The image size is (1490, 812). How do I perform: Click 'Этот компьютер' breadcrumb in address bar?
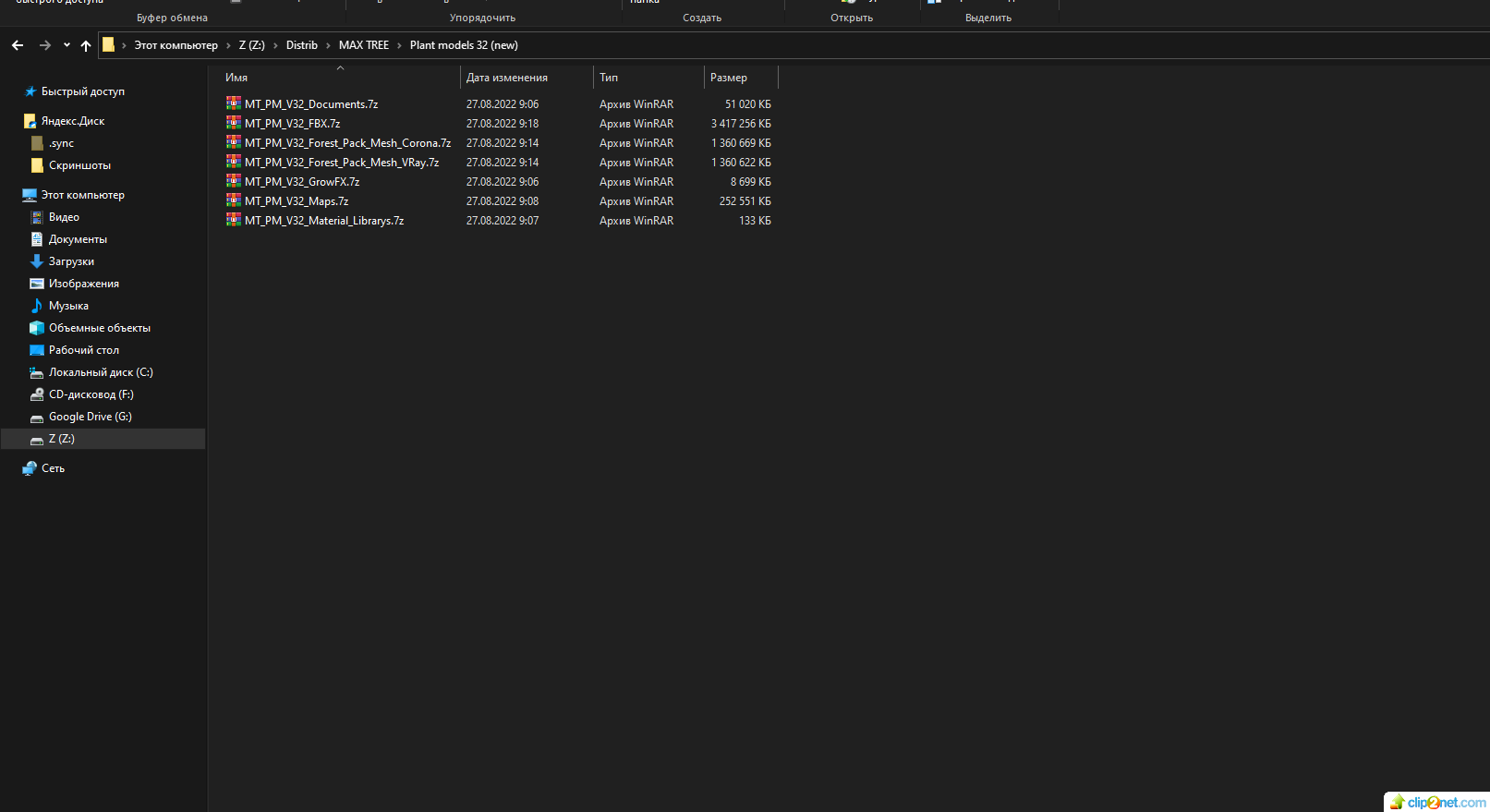tap(176, 45)
